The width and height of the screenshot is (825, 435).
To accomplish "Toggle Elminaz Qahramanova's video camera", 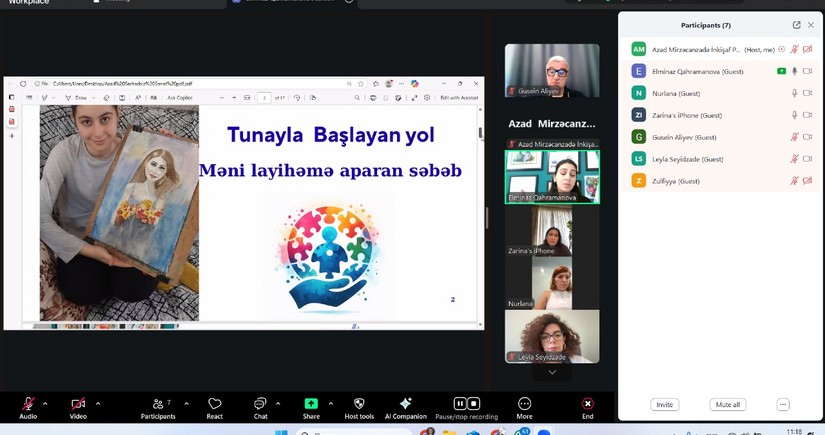I will (x=808, y=71).
